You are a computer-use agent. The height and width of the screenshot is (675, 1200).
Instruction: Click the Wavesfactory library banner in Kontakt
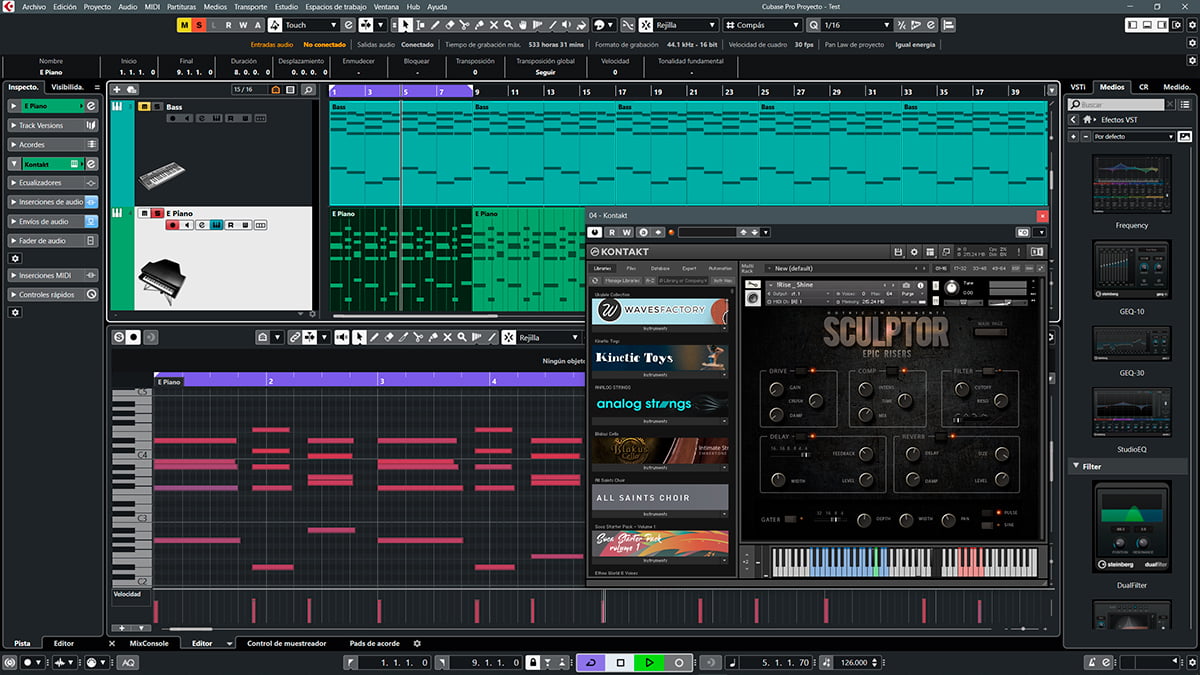pyautogui.click(x=659, y=310)
